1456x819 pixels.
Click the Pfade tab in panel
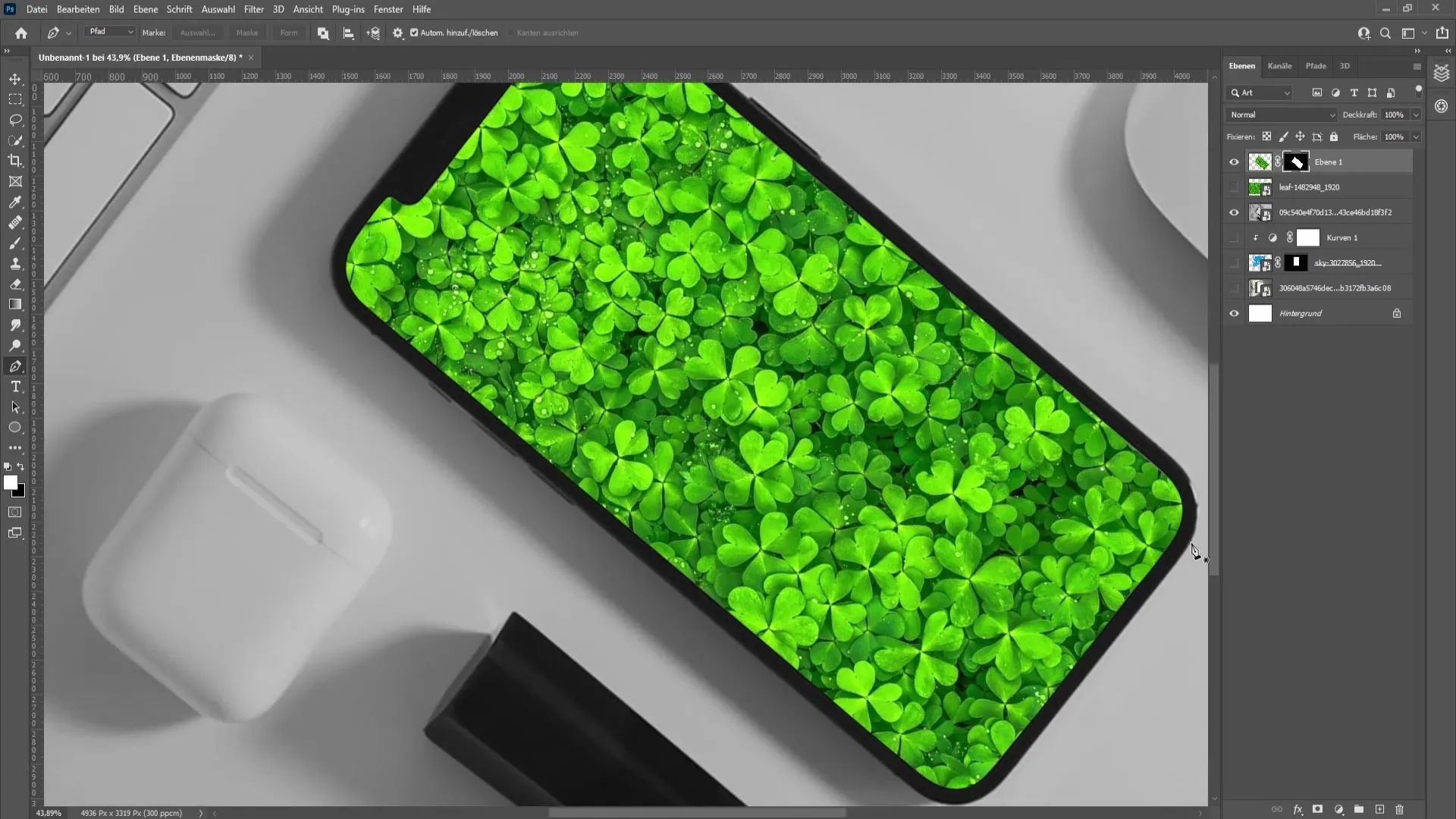click(1317, 65)
